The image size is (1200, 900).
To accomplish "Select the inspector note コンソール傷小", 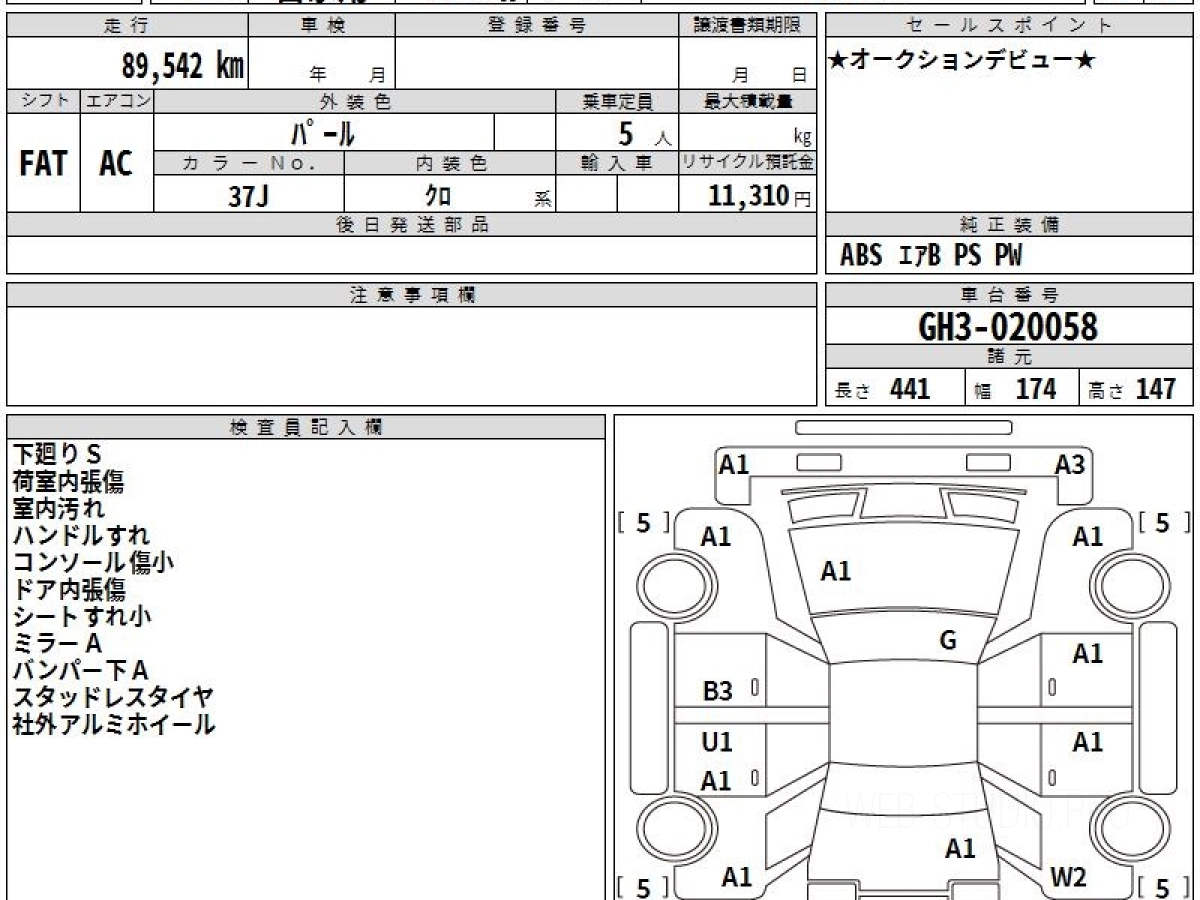I will (x=93, y=563).
